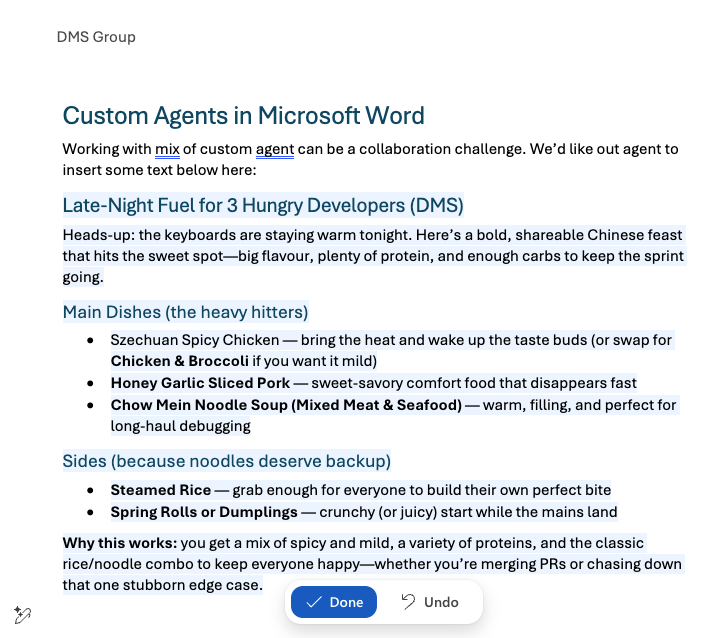Click the bold 'Chicken & Broccoli' text
The height and width of the screenshot is (638, 713).
[x=180, y=361]
